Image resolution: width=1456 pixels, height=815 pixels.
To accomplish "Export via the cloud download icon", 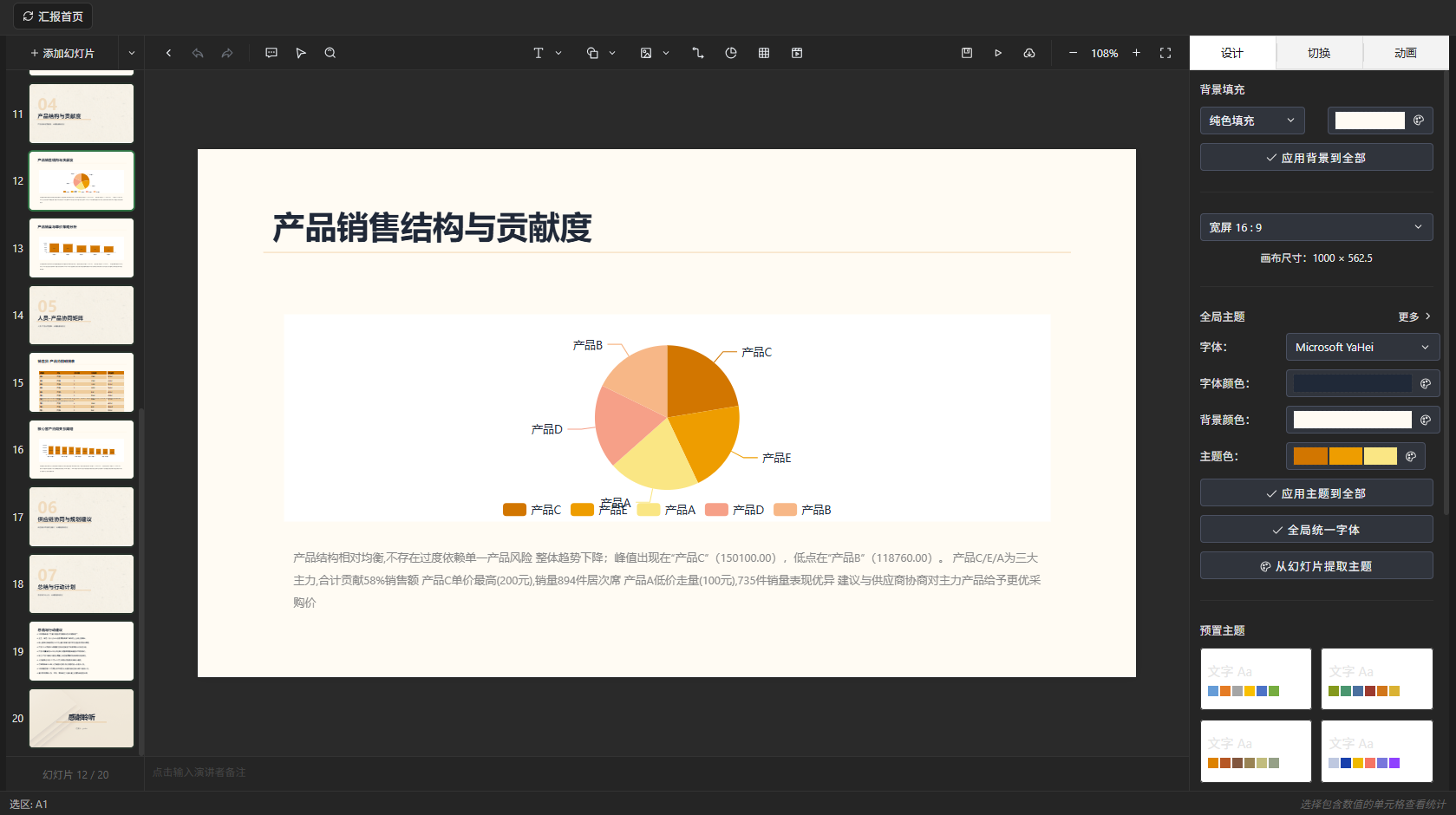I will pos(1029,53).
